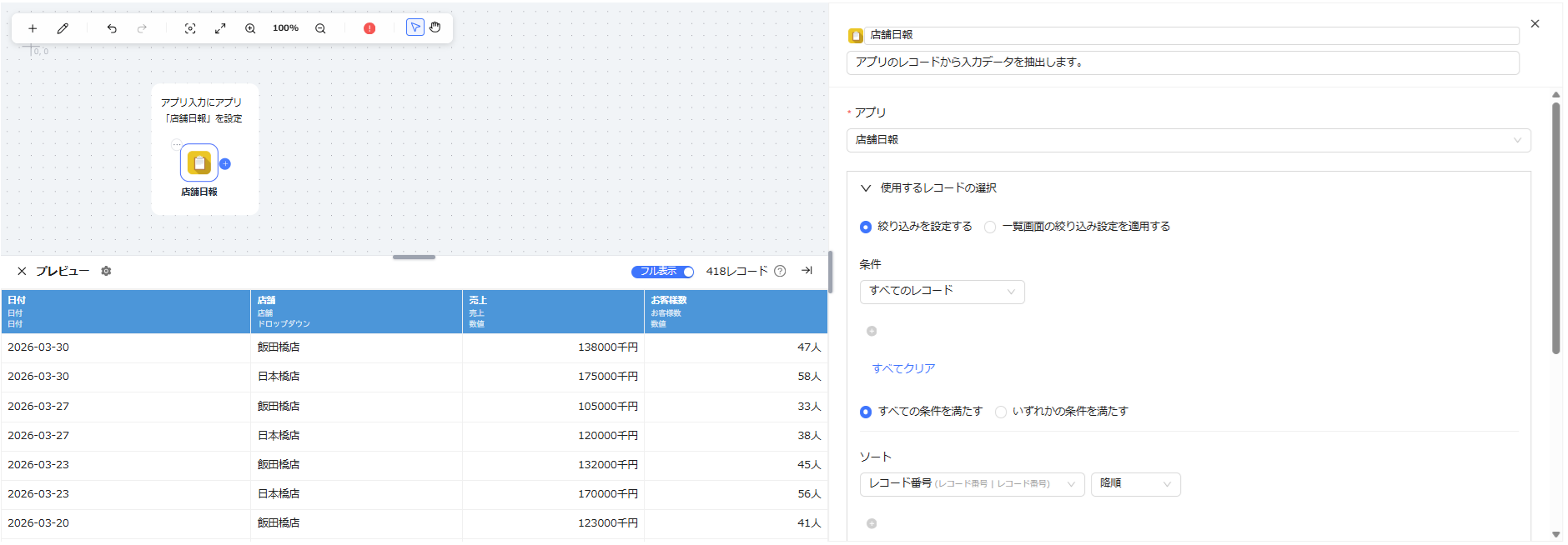
Task: Close the プレビュー panel with the X
Action: tap(22, 272)
